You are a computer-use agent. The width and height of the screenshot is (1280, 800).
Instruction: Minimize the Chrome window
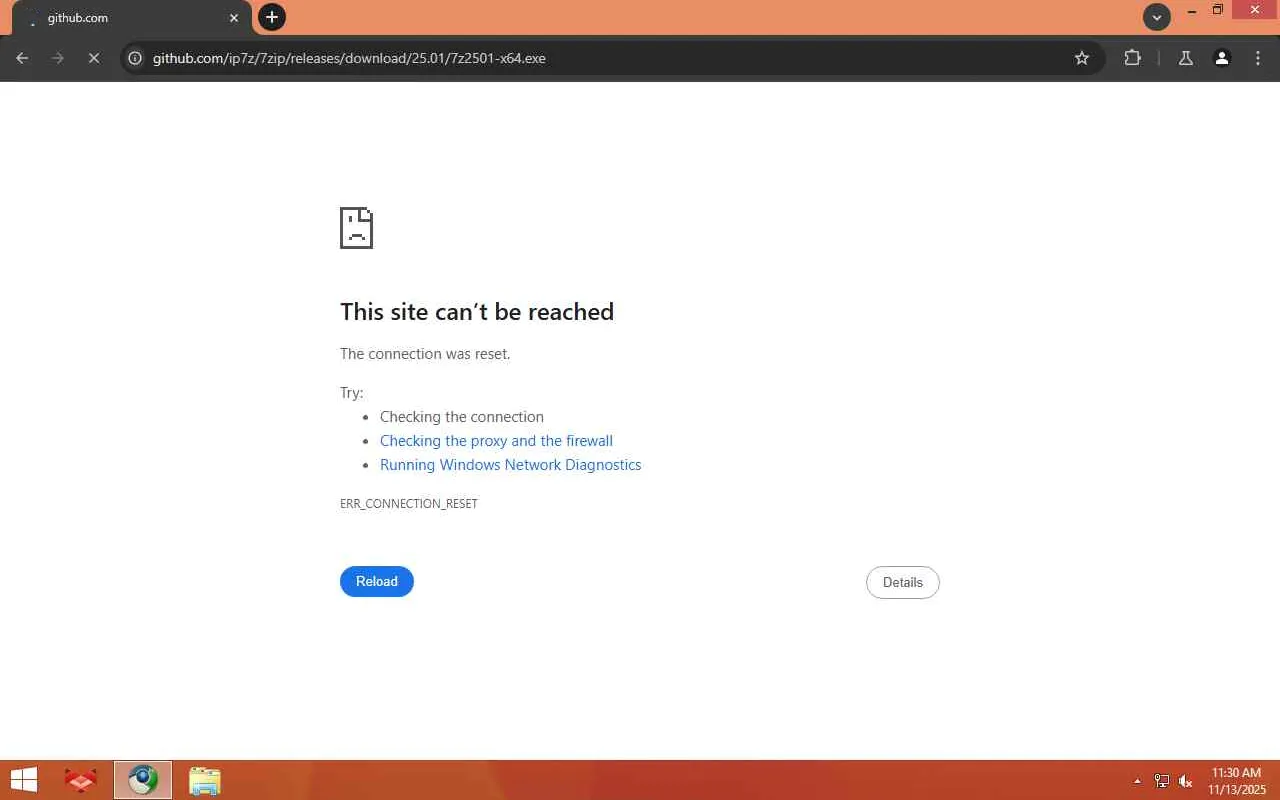1192,11
